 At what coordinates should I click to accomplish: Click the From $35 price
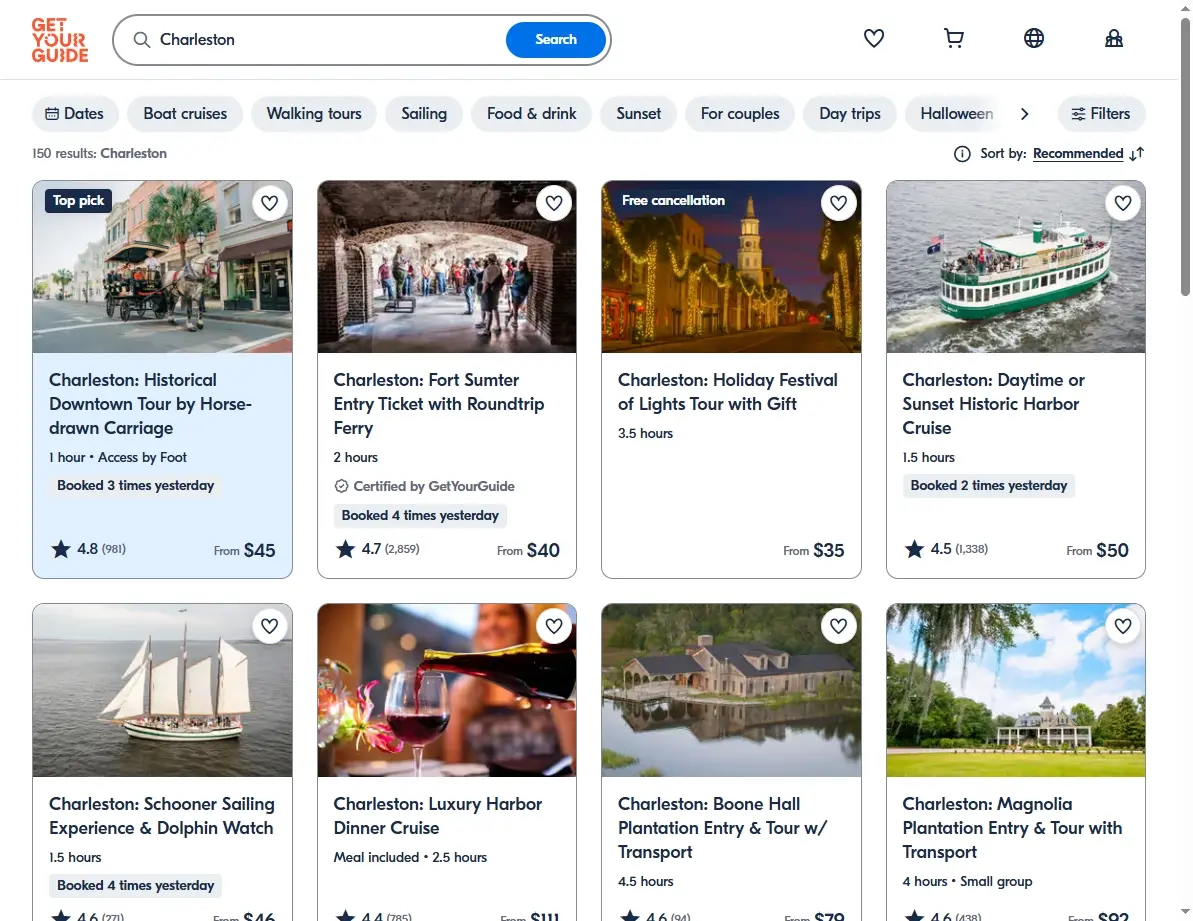pos(813,551)
